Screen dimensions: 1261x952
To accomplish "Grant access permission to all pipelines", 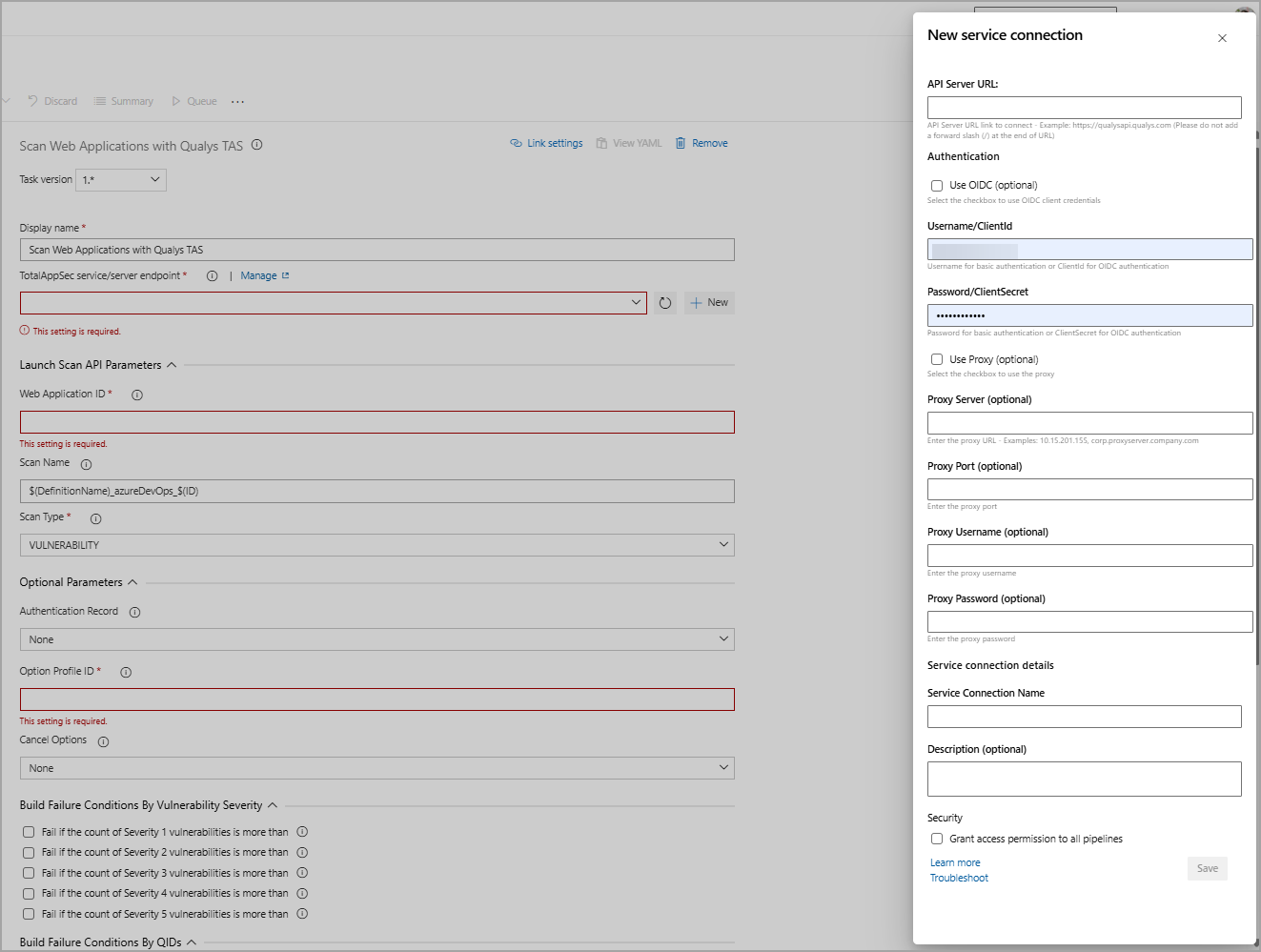I will pyautogui.click(x=937, y=839).
